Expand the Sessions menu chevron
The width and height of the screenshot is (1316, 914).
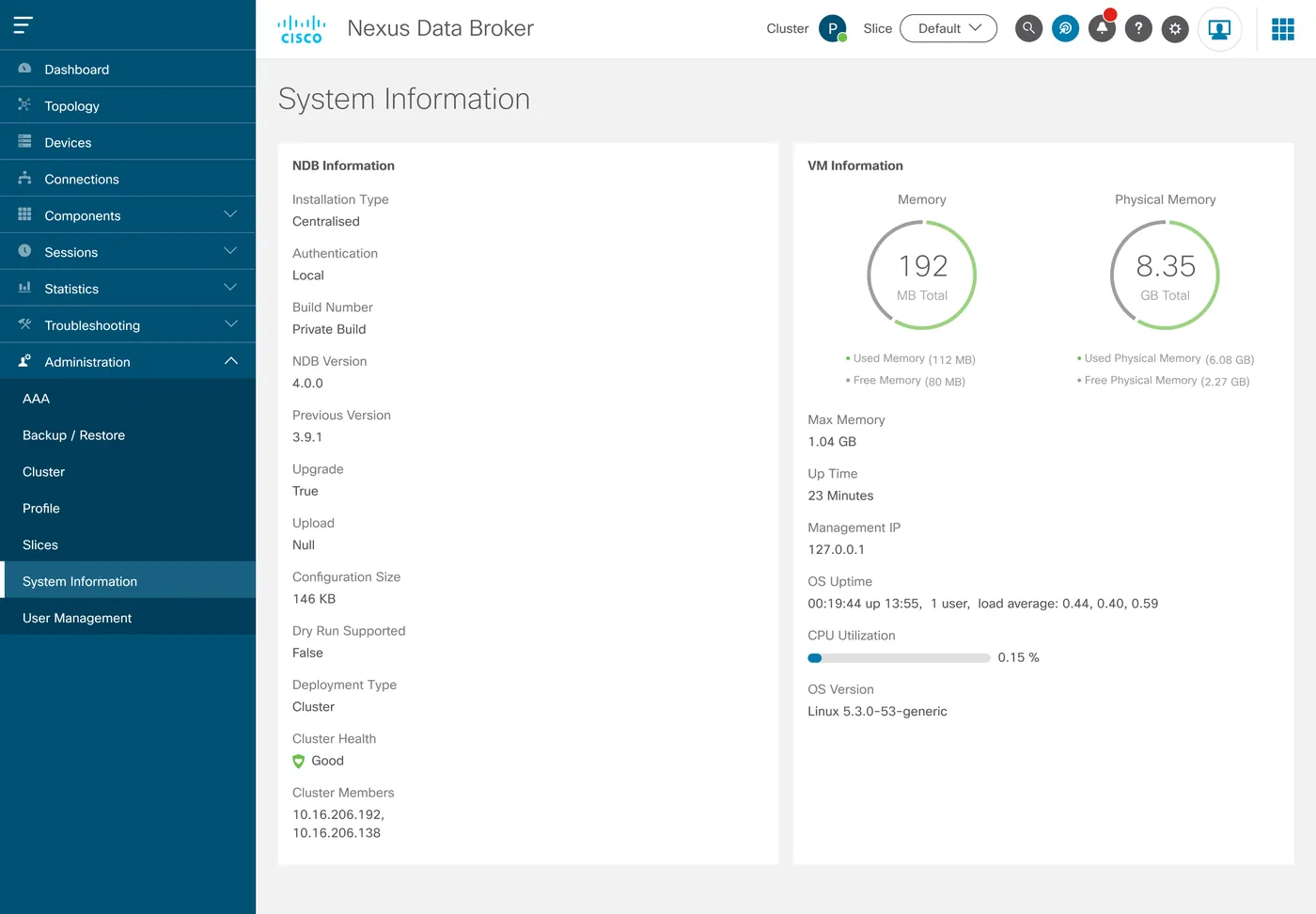(230, 251)
